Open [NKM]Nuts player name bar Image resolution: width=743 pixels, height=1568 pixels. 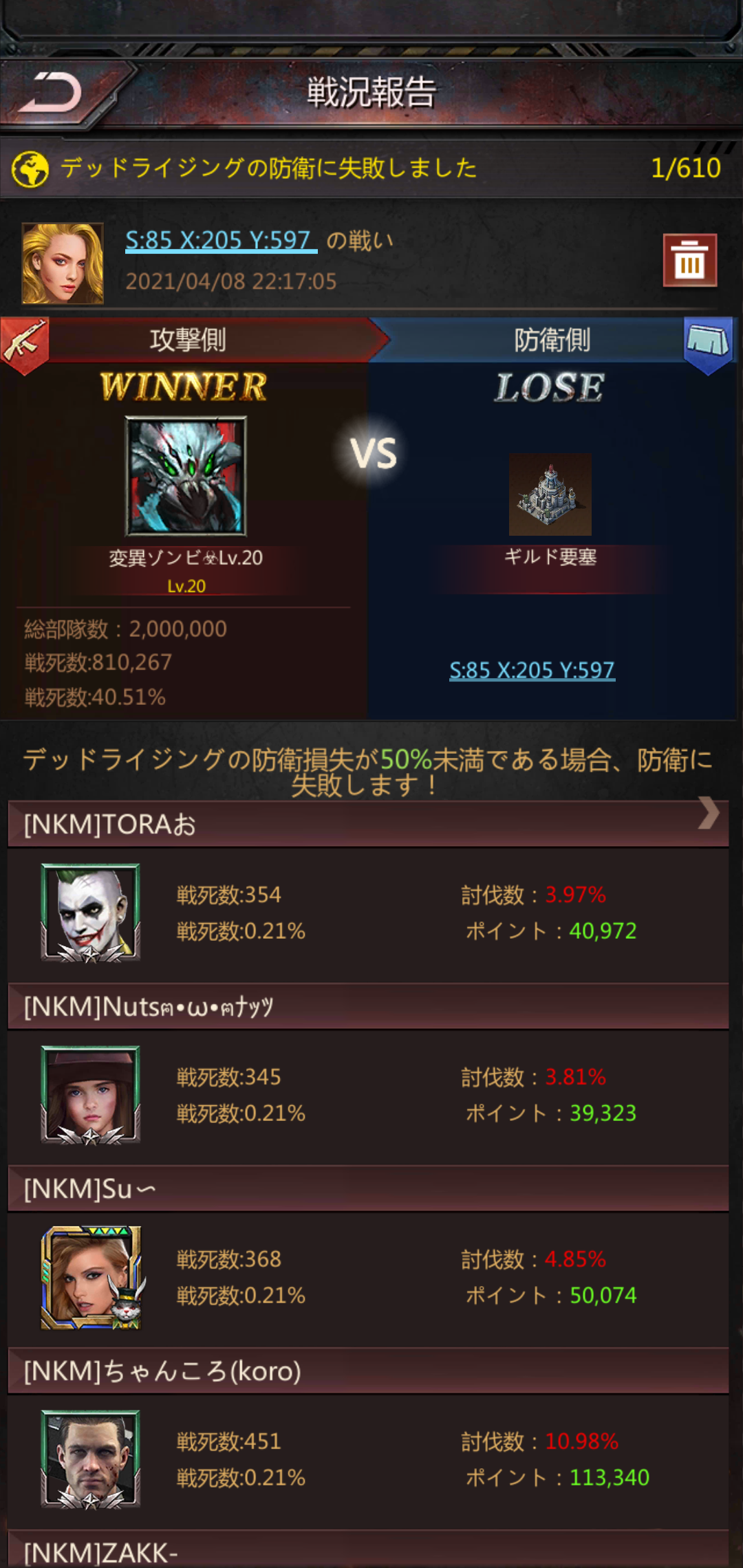click(x=368, y=1006)
